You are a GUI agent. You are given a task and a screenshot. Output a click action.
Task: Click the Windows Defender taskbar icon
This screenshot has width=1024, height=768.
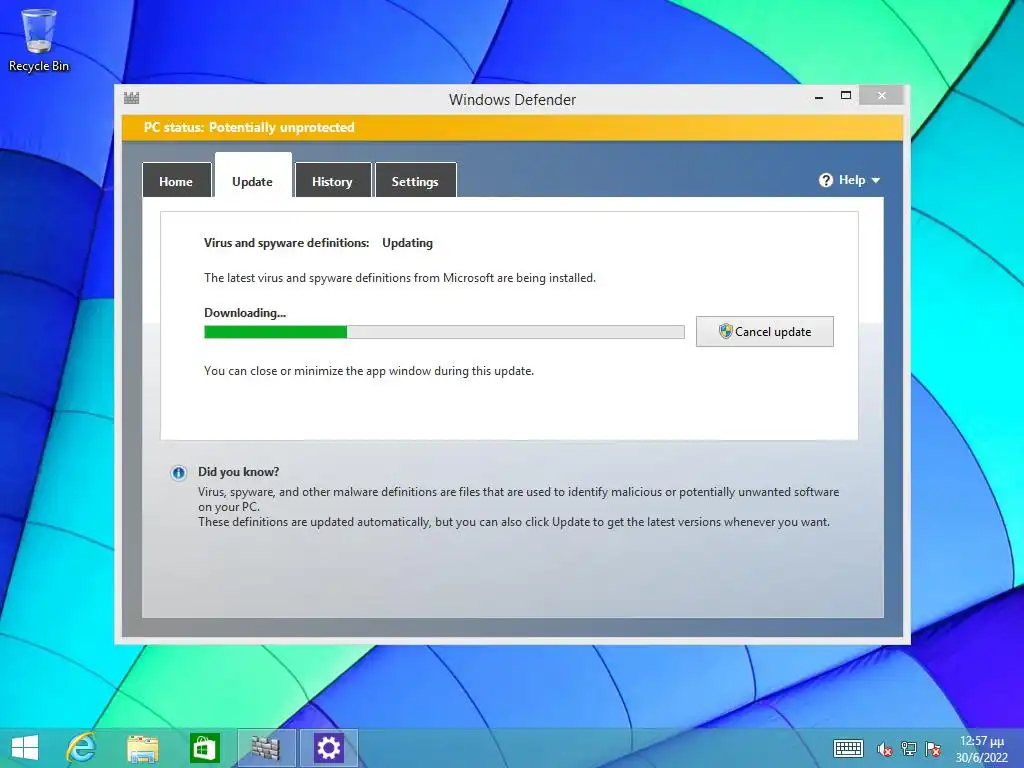(x=266, y=748)
